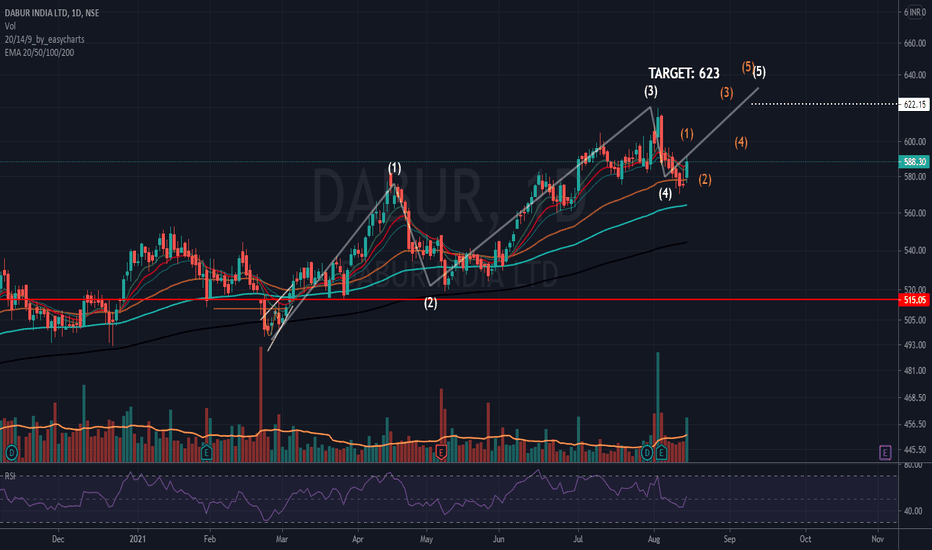
Task: Click the 493.00 price axis value
Action: click(915, 345)
